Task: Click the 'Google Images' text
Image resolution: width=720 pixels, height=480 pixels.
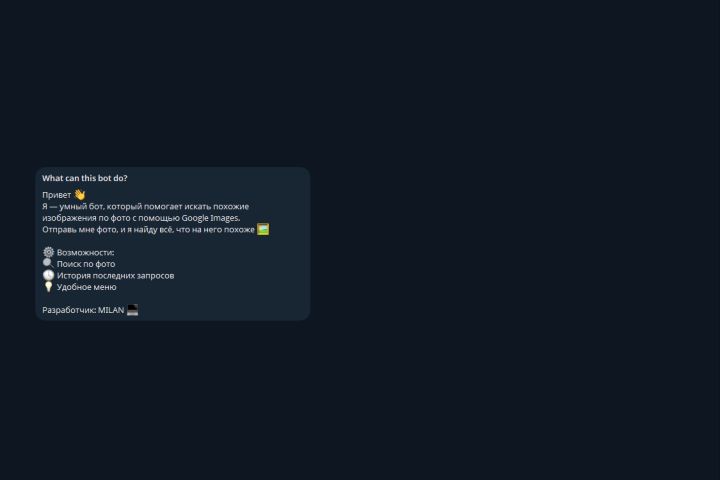Action: point(210,218)
